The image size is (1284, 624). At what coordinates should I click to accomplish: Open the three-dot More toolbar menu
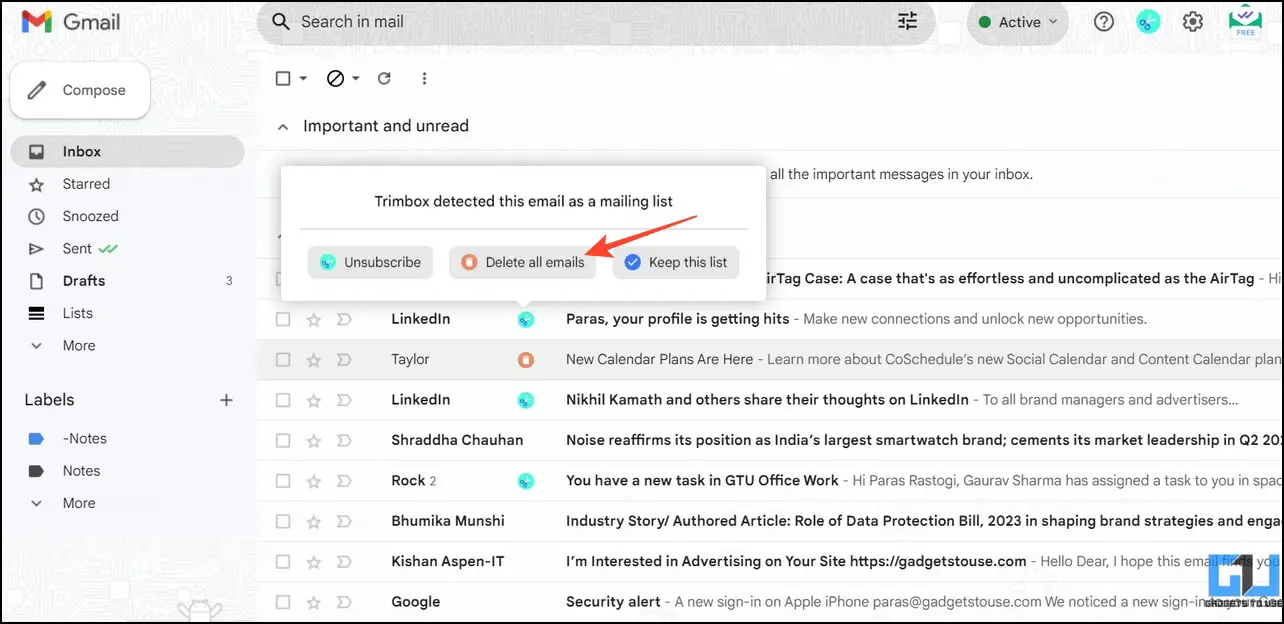click(425, 78)
